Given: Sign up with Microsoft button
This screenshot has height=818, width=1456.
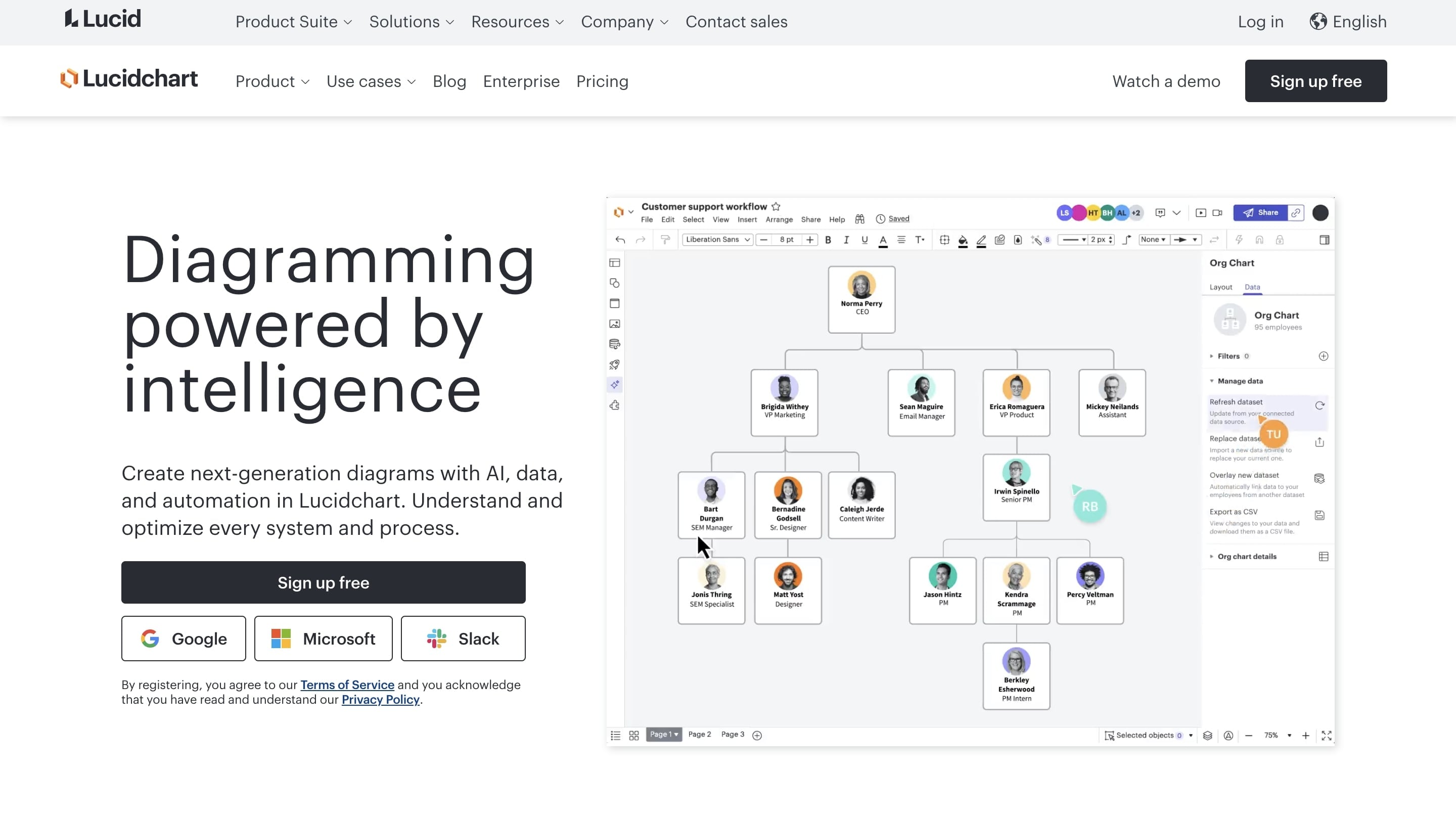Looking at the screenshot, I should tap(324, 639).
